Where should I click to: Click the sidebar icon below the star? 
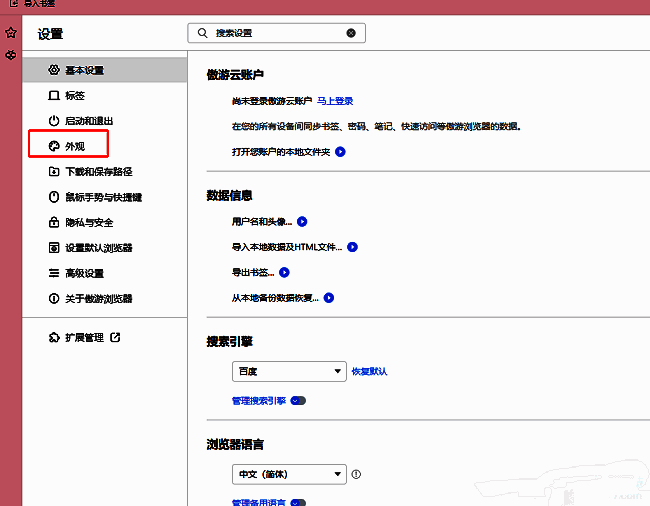coord(11,55)
